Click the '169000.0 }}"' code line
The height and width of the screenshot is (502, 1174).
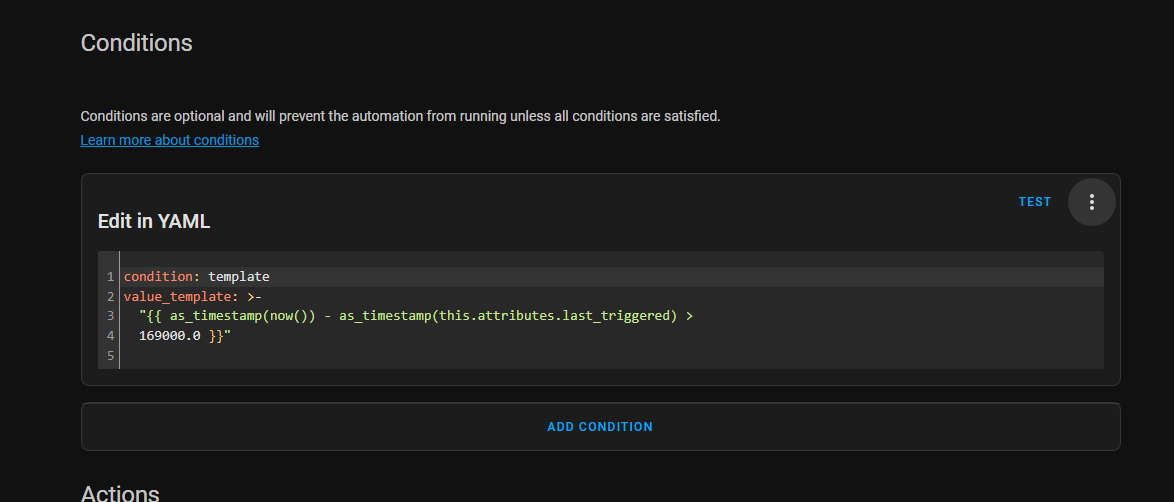[184, 336]
